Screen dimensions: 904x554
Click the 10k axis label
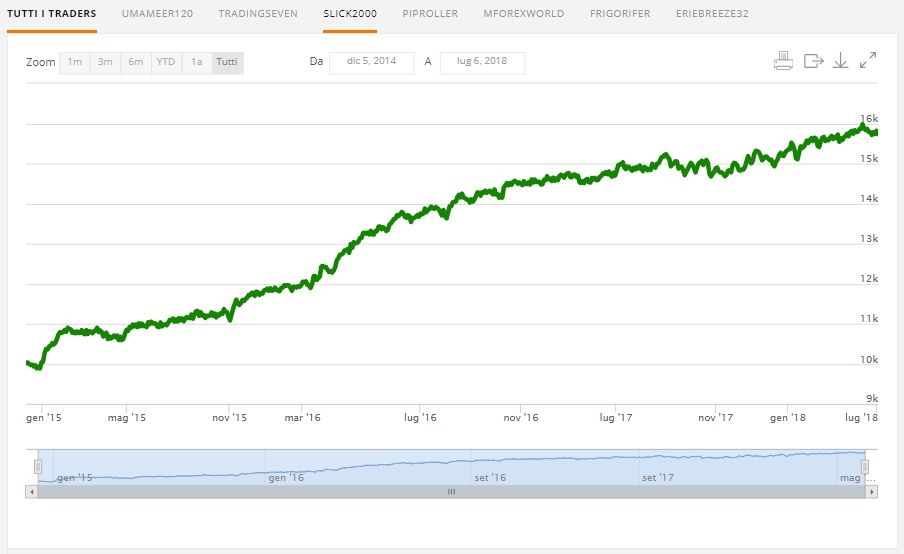click(x=869, y=360)
